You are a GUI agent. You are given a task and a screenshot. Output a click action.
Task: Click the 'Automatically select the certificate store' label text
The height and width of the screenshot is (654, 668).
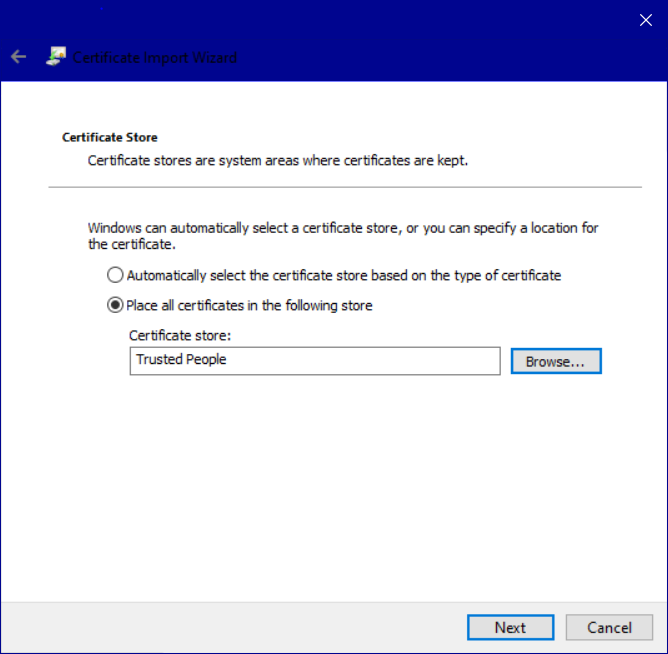(343, 275)
